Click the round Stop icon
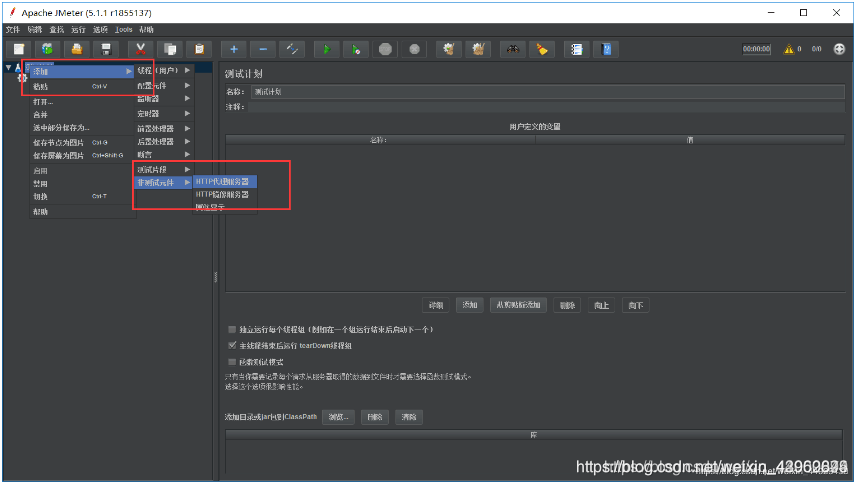 point(385,49)
